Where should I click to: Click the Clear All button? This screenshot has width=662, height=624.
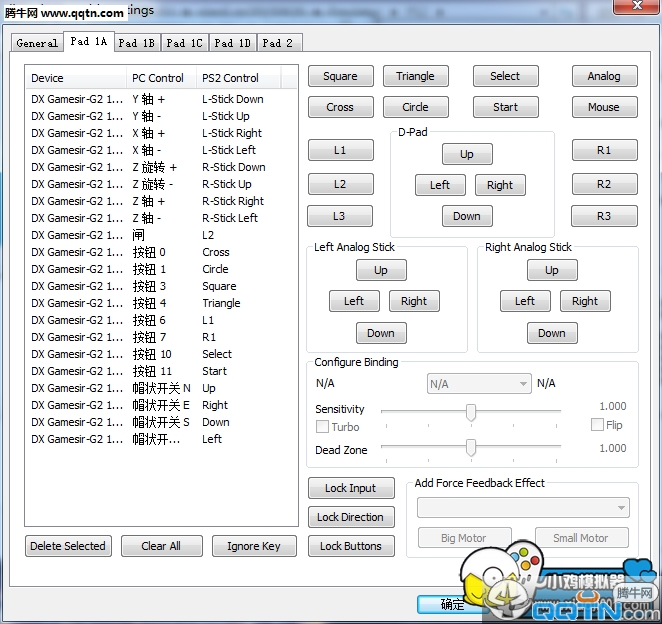(x=161, y=546)
